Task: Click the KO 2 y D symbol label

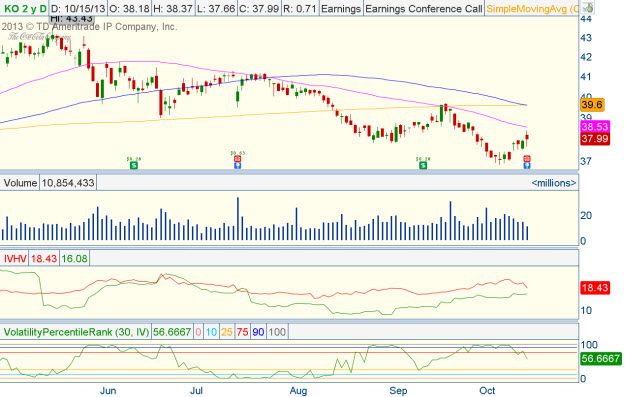Action: click(25, 8)
